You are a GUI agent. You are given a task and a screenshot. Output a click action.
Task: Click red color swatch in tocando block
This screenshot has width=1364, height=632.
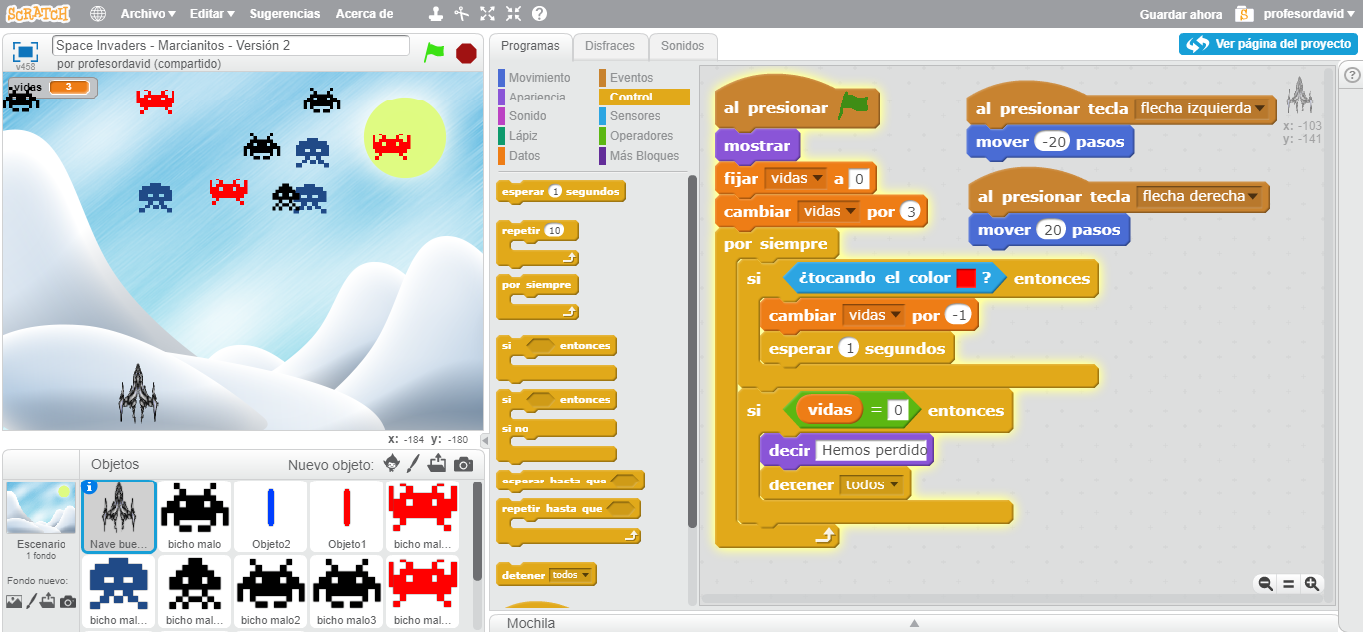pos(966,278)
